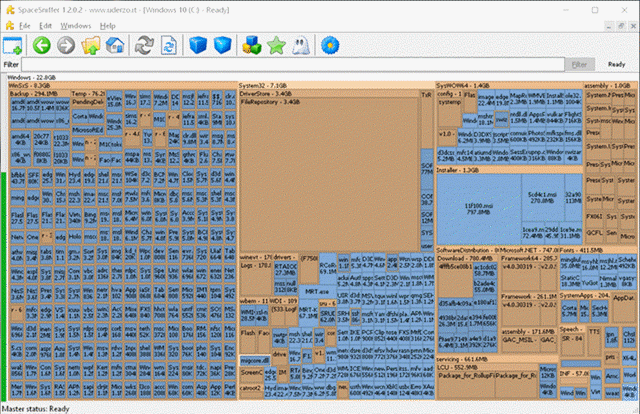Select the PendingDel folder in Temp

88,104
